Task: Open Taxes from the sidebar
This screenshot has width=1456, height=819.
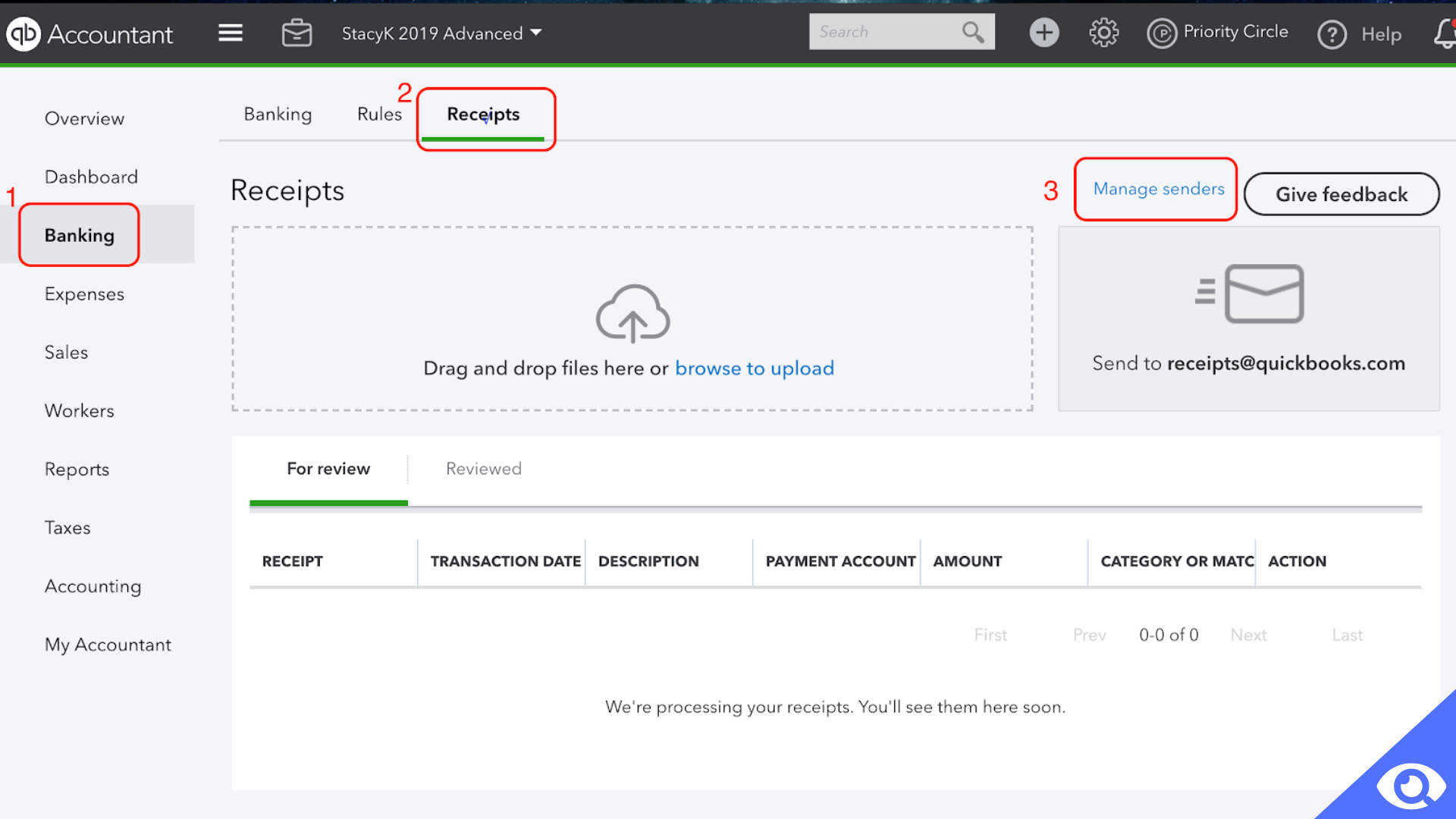Action: (67, 528)
